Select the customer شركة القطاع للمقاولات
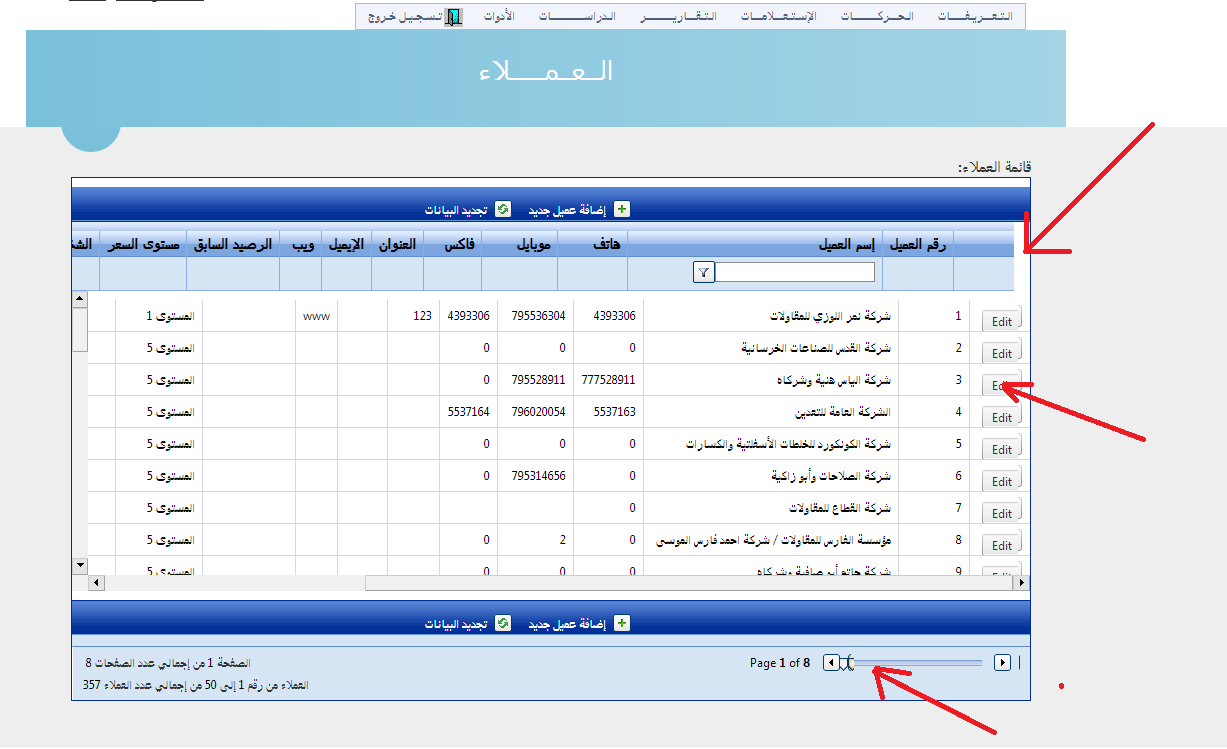1227x749 pixels. point(838,508)
